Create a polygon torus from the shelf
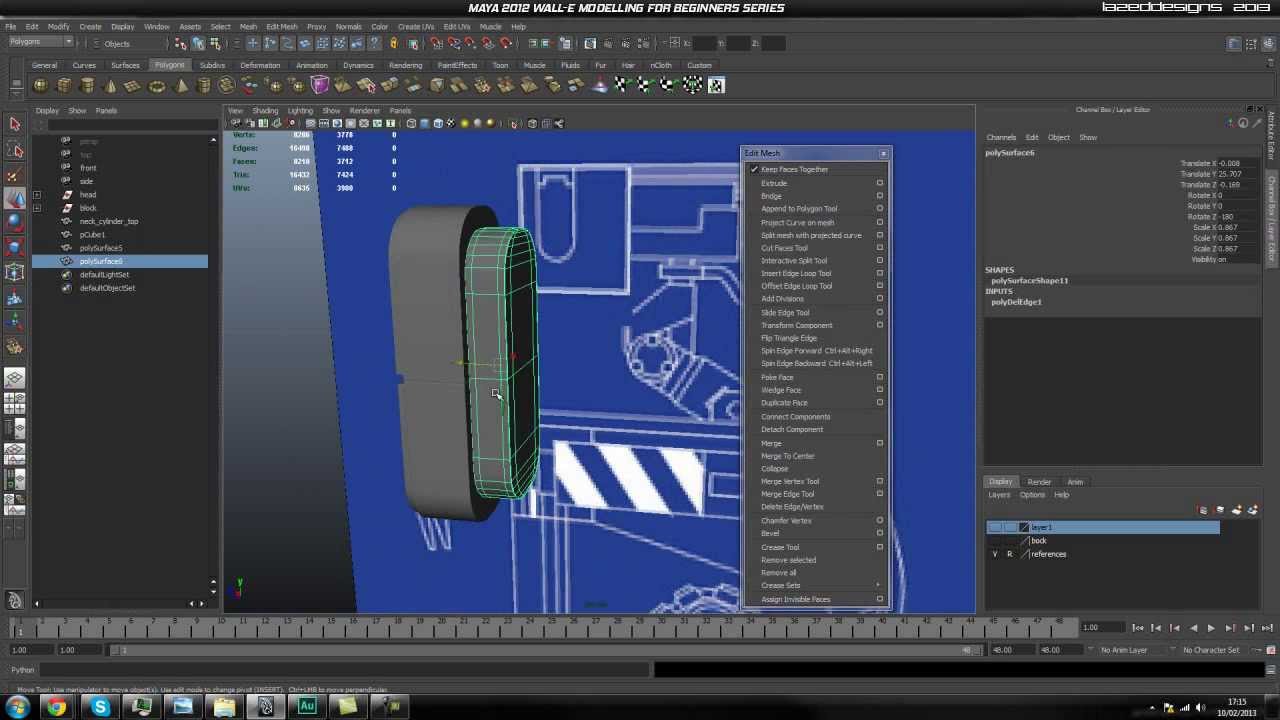This screenshot has width=1280, height=720. point(157,86)
